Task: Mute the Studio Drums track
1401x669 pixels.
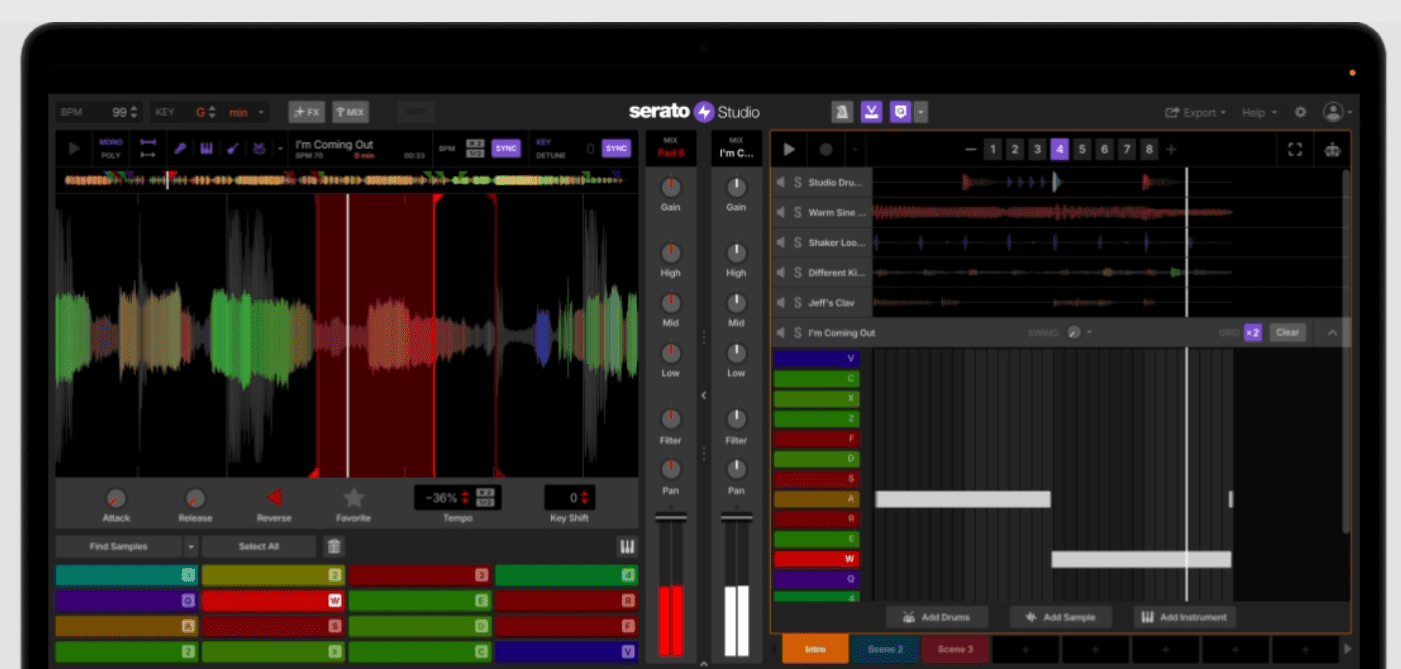Action: tap(781, 183)
